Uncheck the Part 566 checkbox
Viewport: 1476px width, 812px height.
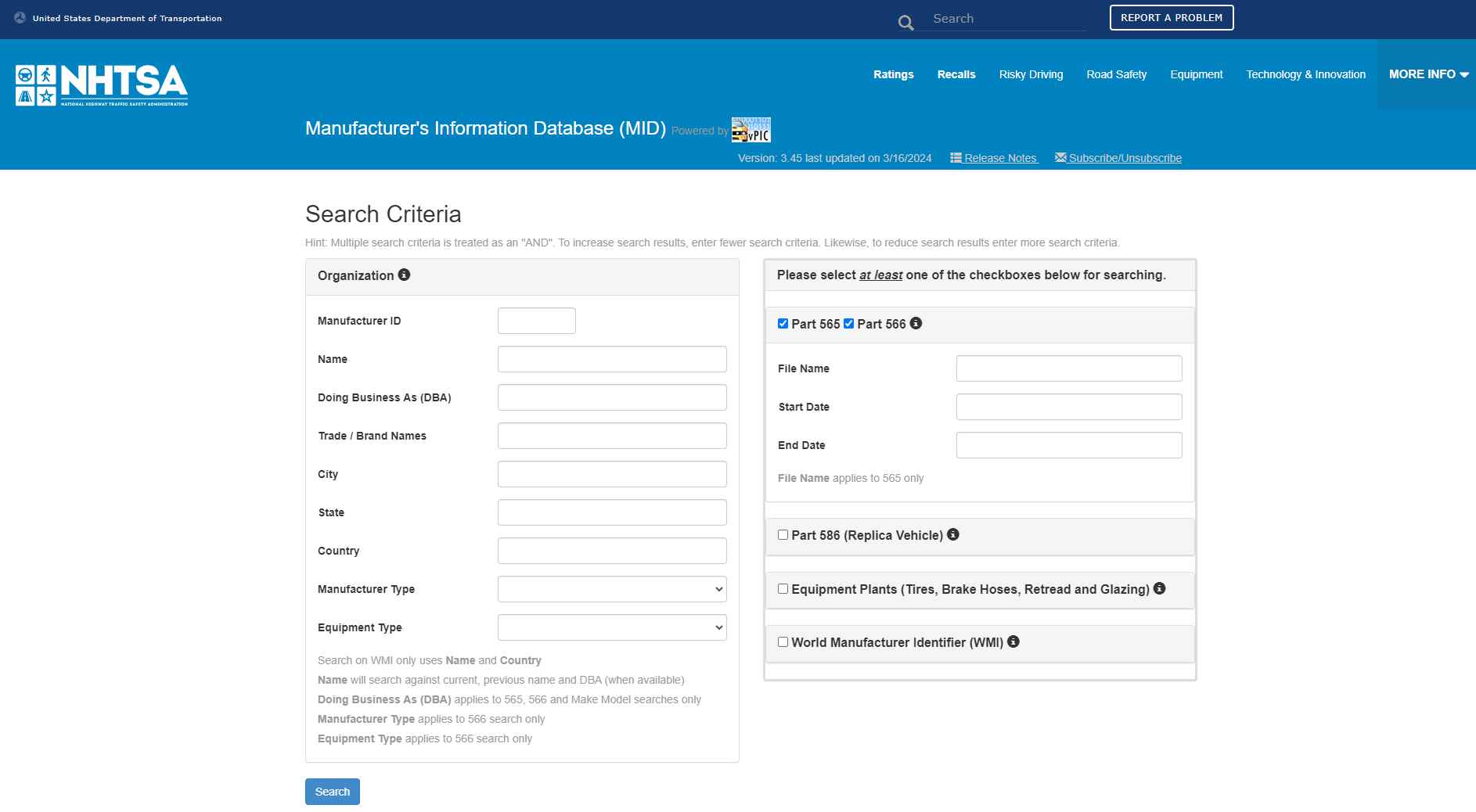(848, 324)
